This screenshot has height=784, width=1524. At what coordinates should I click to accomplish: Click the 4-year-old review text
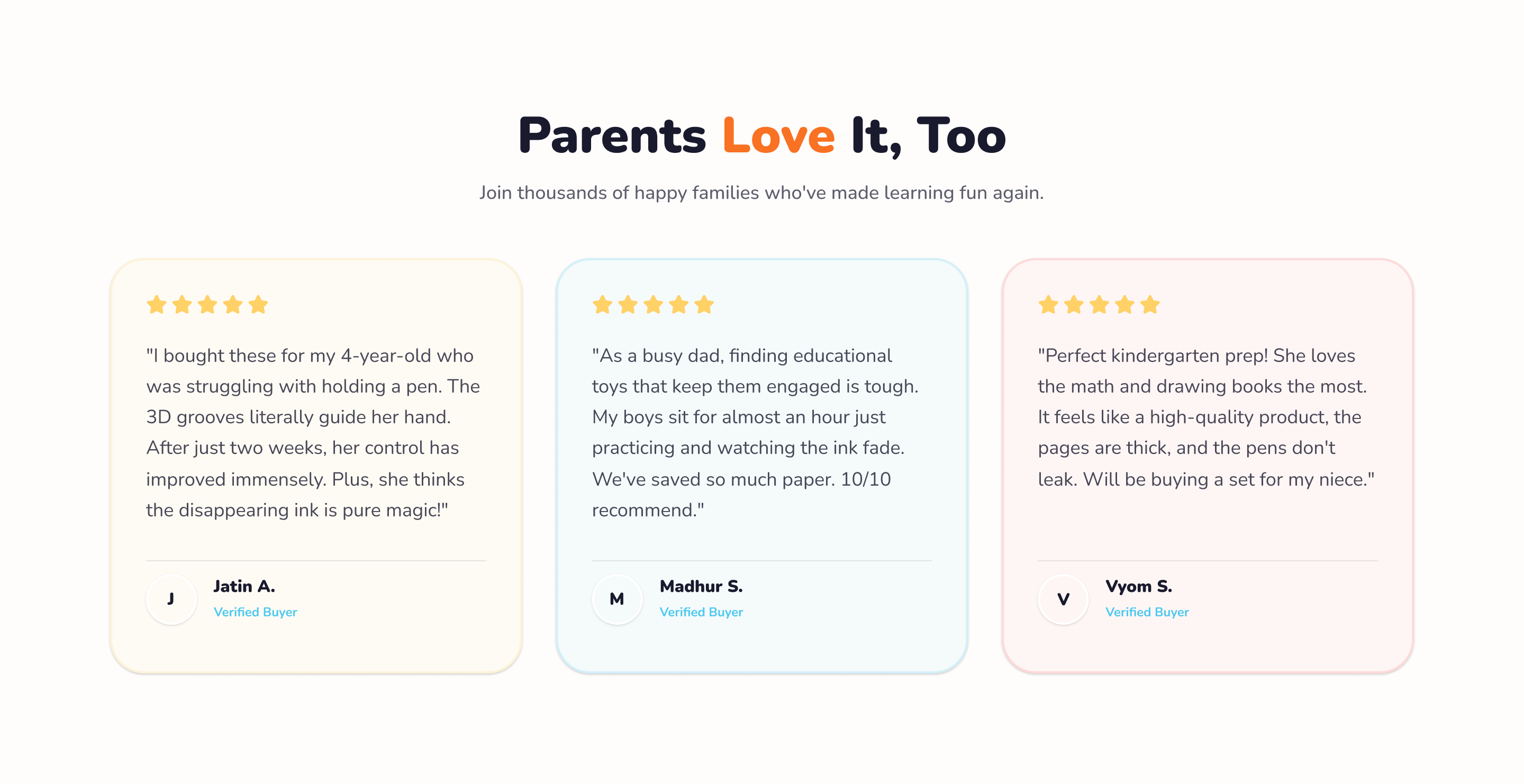[x=312, y=432]
